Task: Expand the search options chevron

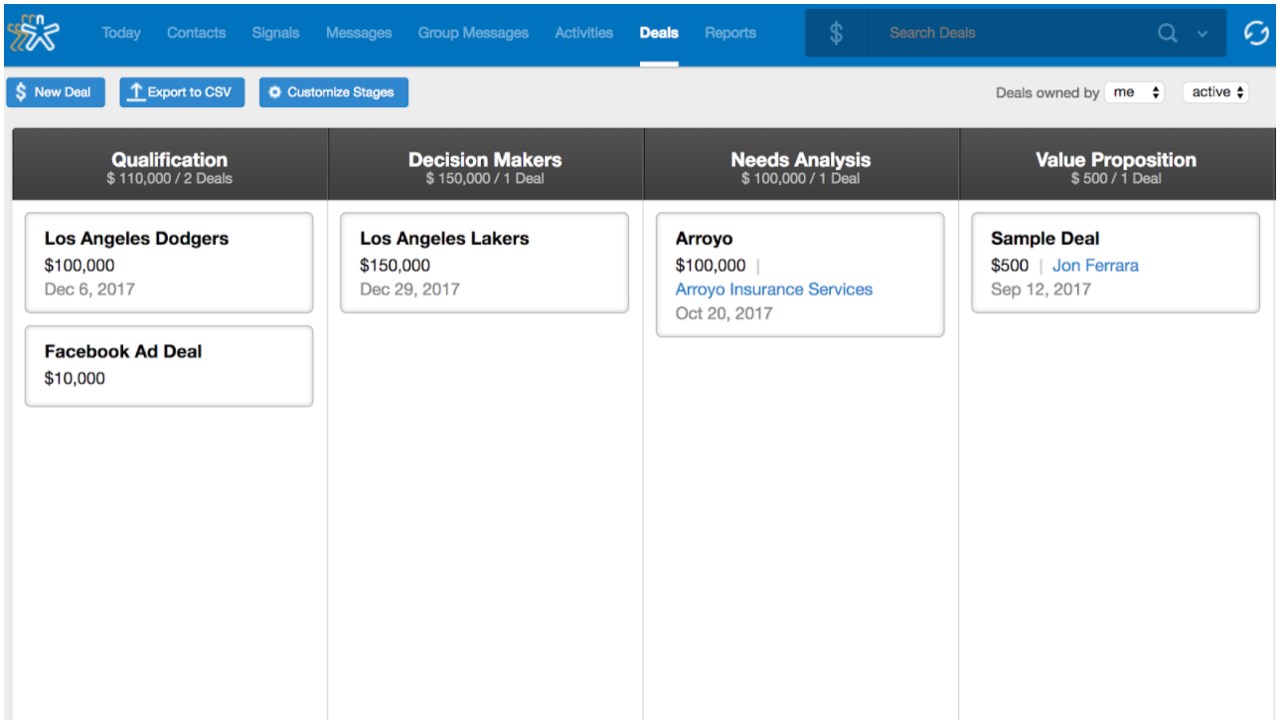Action: (x=1202, y=34)
